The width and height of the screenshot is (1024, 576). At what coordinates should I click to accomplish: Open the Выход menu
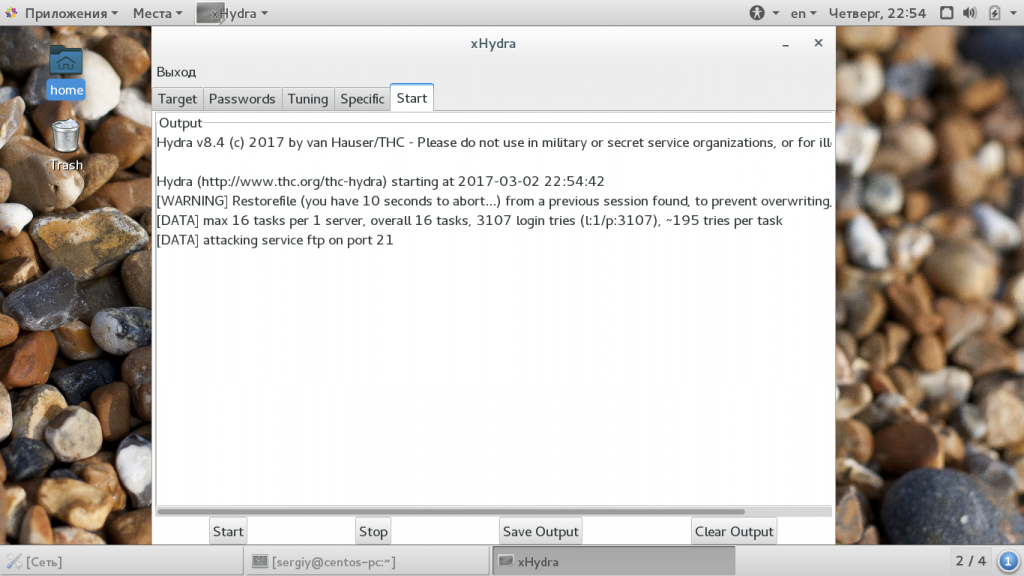pyautogui.click(x=176, y=72)
